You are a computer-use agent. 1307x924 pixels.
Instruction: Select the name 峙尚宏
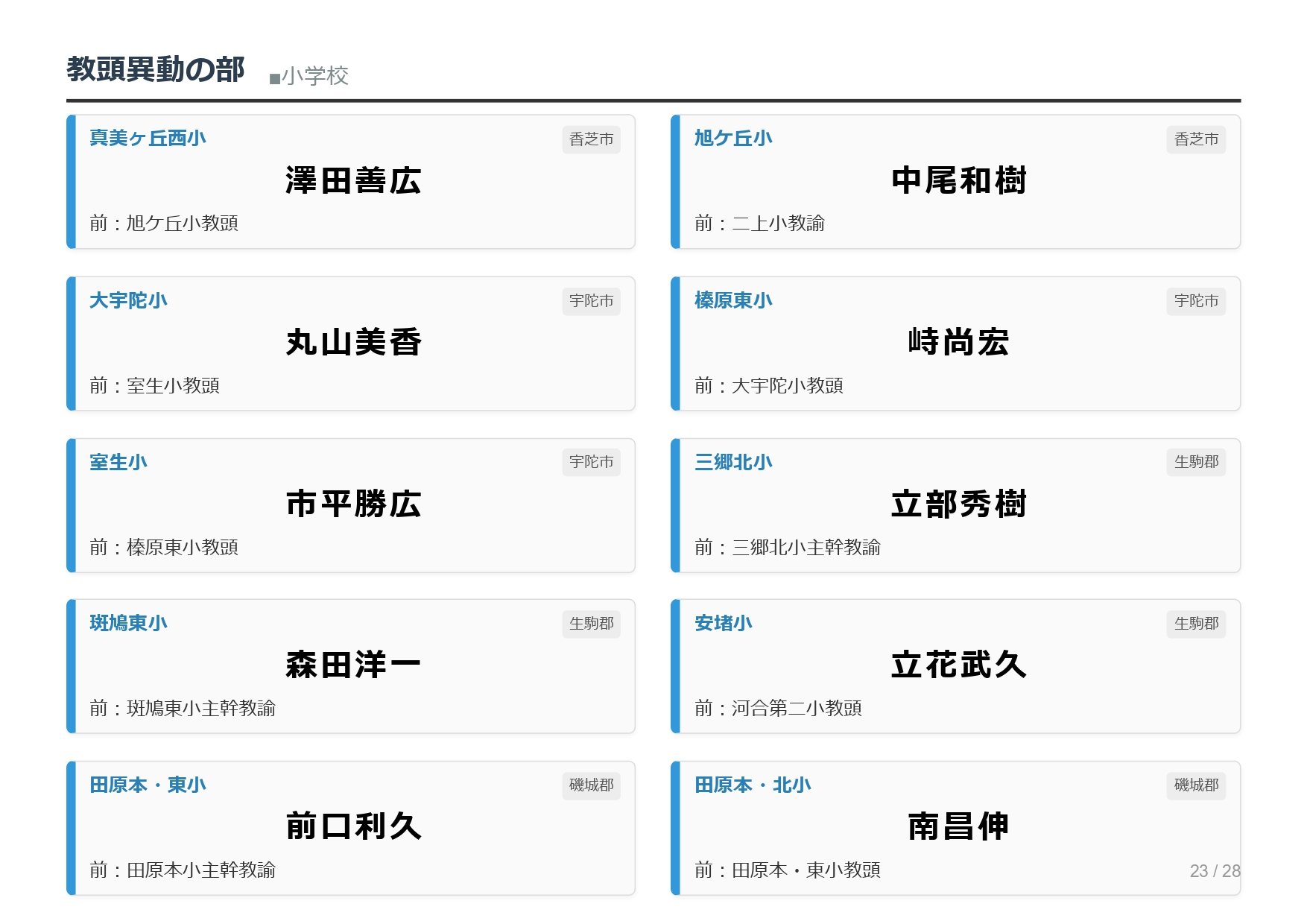958,343
